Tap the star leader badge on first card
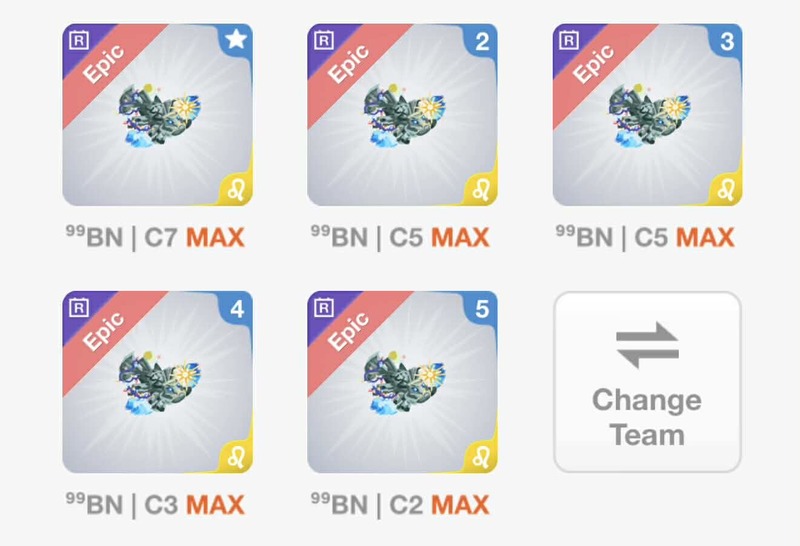The image size is (800, 546). 236,40
